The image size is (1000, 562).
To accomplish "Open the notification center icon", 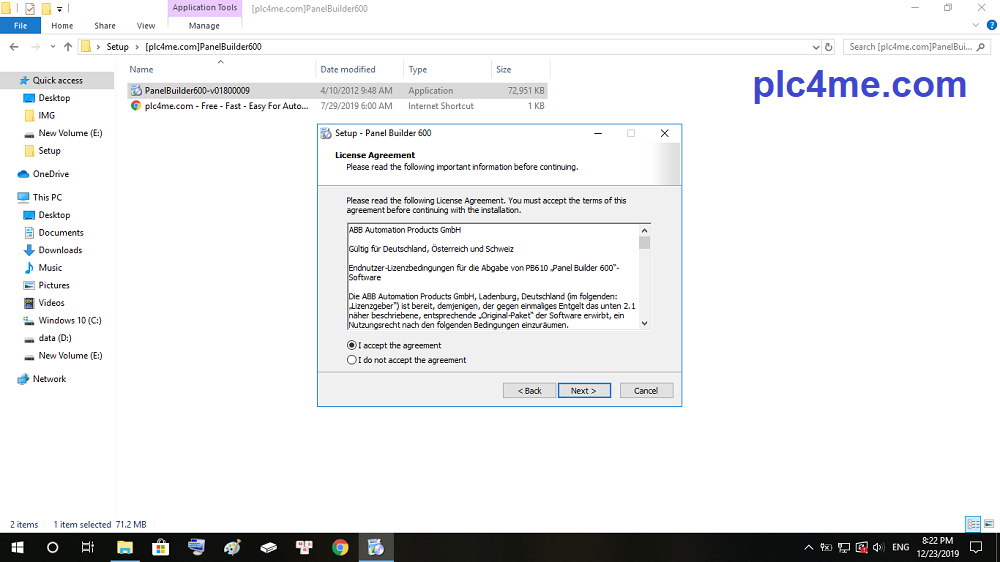I will [977, 547].
